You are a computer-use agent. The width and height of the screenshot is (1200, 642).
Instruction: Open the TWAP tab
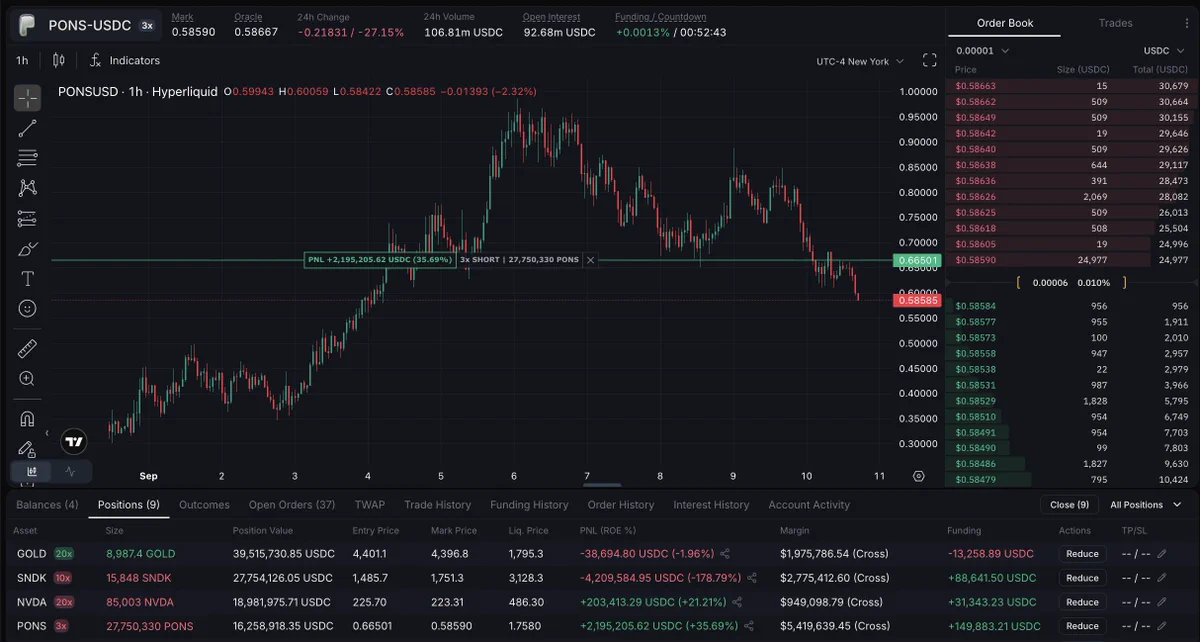click(x=370, y=505)
